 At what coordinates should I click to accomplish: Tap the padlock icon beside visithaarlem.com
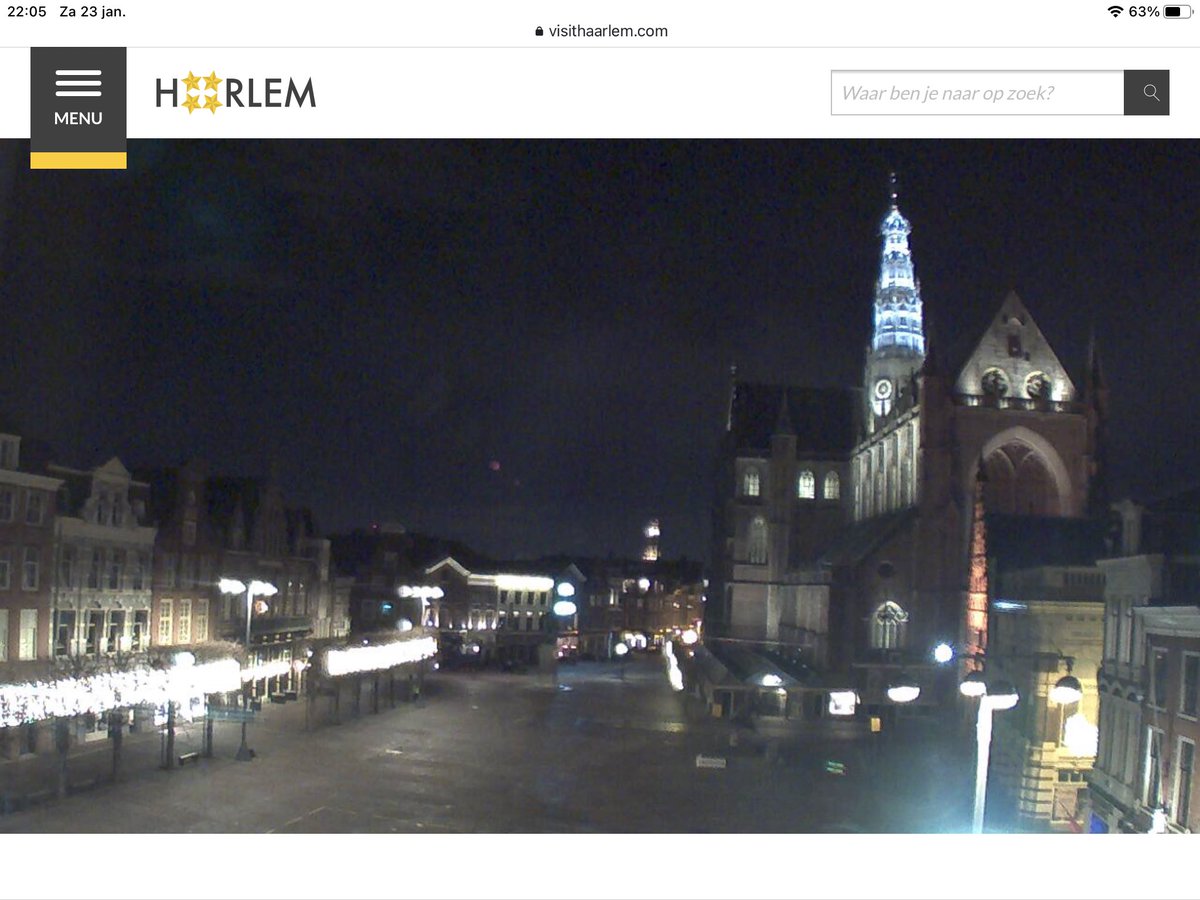538,31
